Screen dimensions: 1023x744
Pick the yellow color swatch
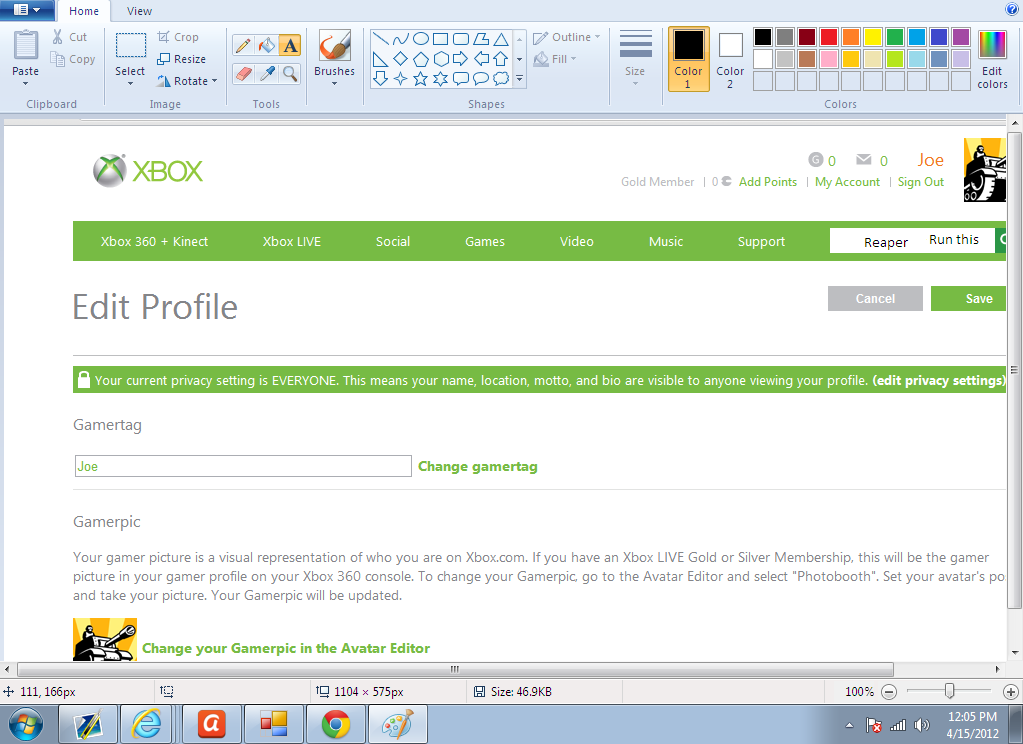click(x=872, y=37)
